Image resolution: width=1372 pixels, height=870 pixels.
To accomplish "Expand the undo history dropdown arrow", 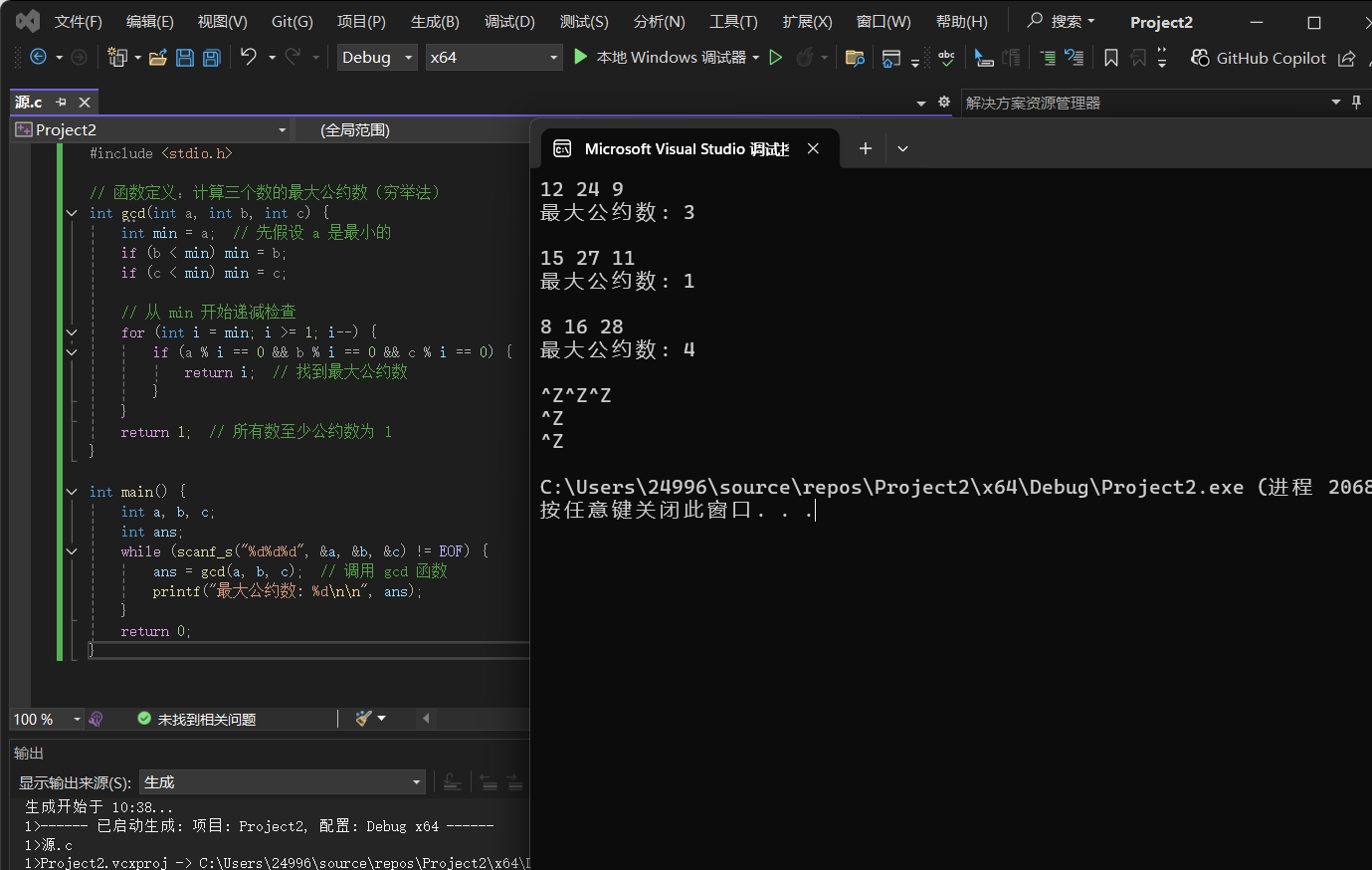I will [x=272, y=58].
